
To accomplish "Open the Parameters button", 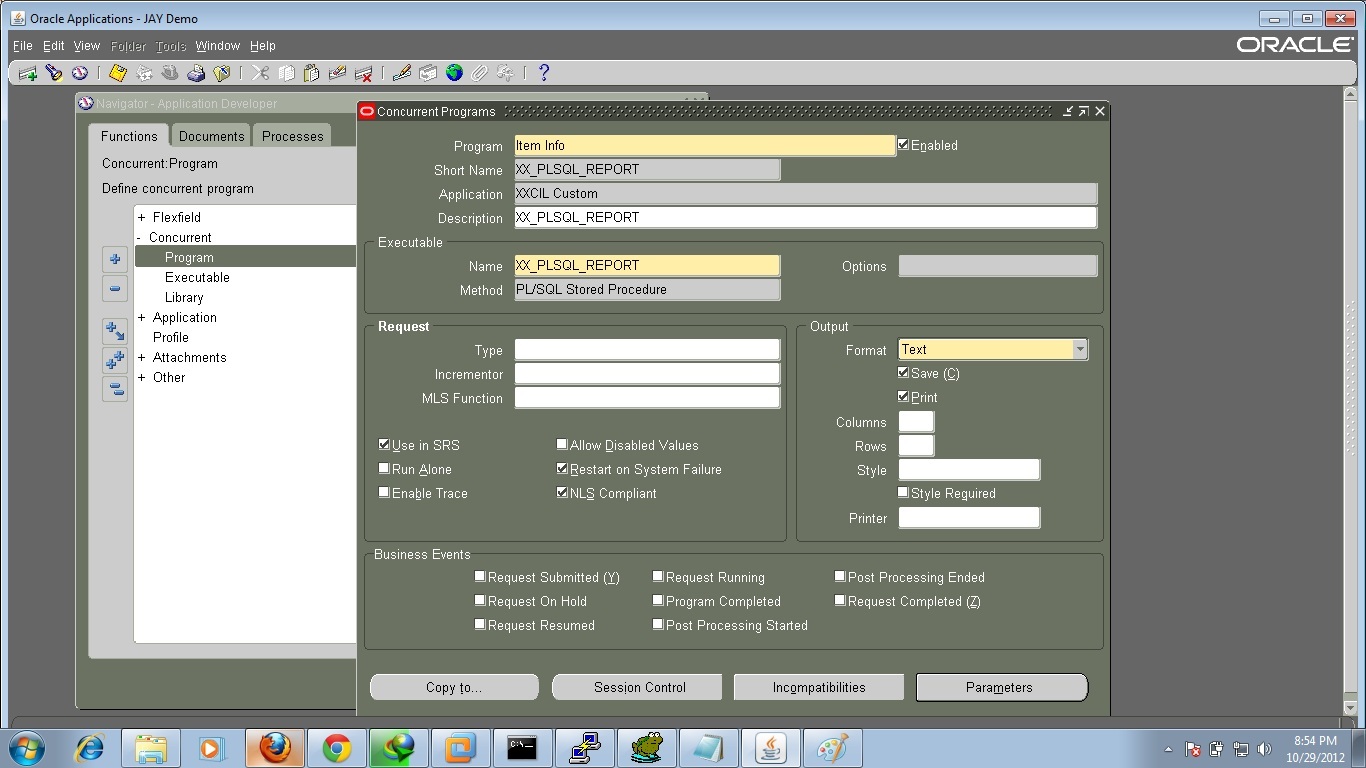I will [1000, 687].
